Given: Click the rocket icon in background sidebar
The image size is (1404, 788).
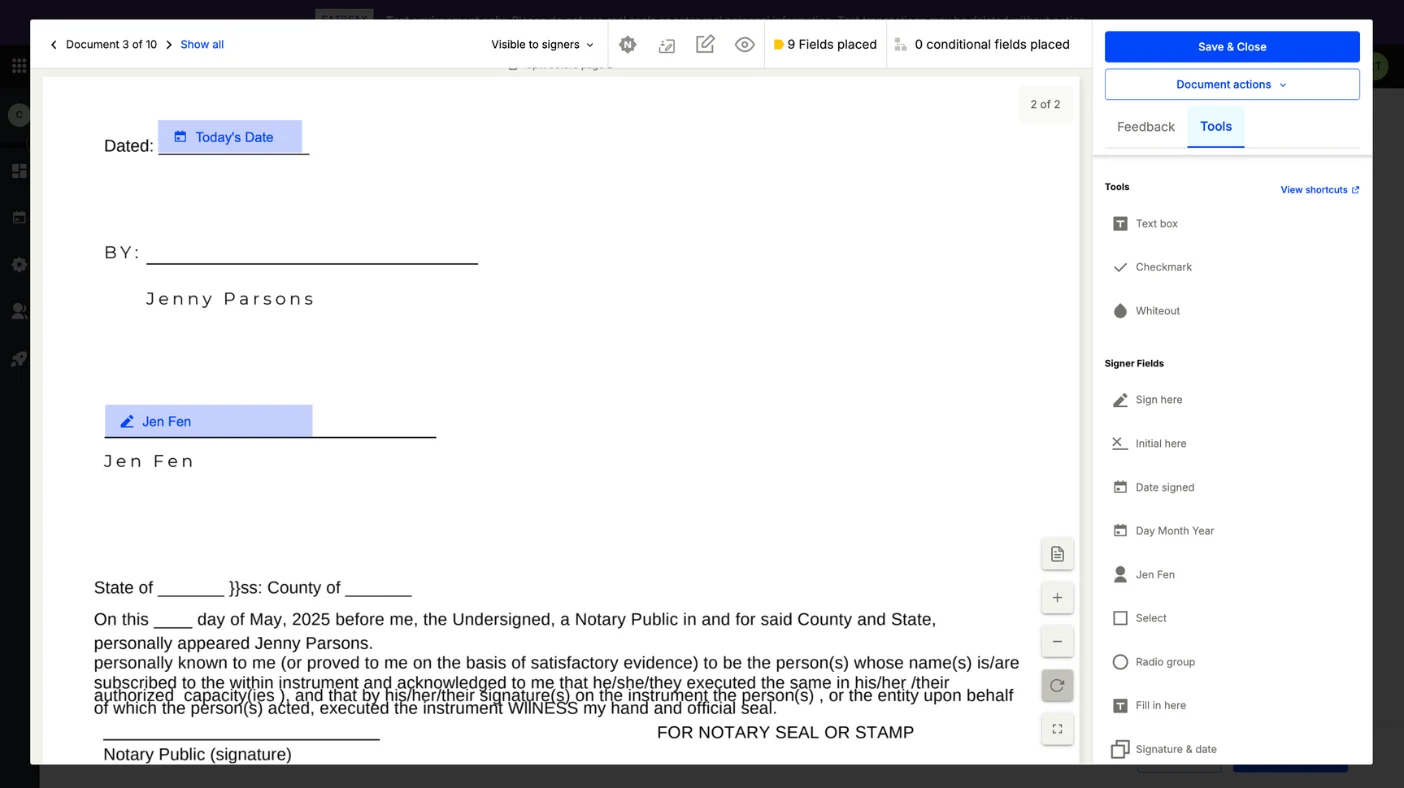Looking at the screenshot, I should pos(19,359).
